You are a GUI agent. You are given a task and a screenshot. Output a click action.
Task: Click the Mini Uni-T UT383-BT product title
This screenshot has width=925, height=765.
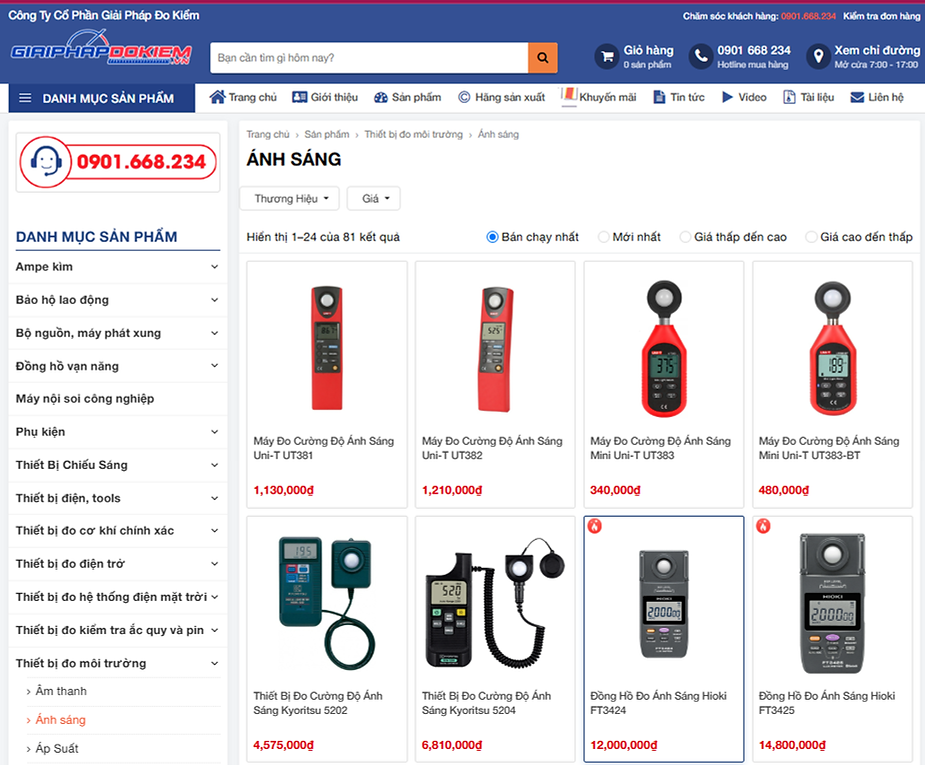coord(829,448)
